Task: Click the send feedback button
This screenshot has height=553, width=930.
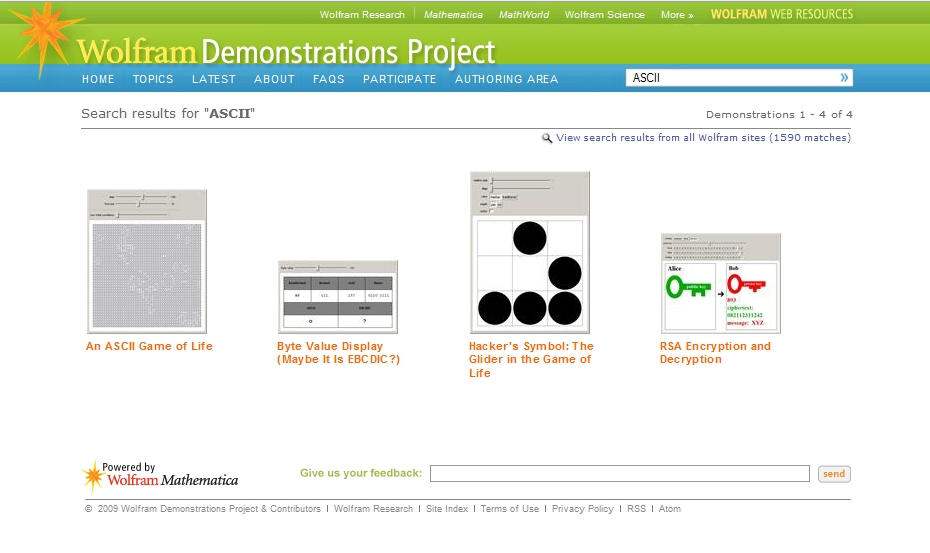Action: [x=834, y=474]
